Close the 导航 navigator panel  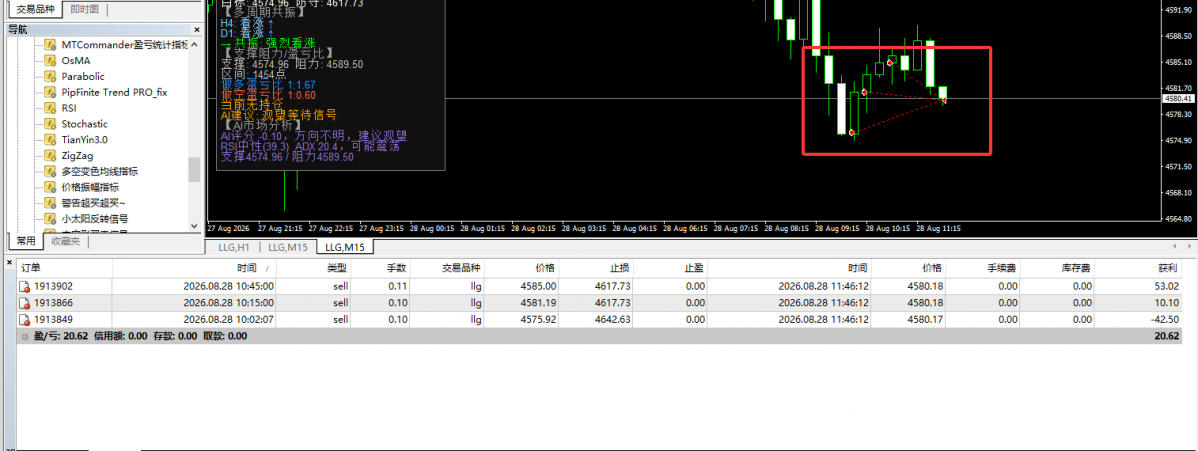pyautogui.click(x=196, y=30)
